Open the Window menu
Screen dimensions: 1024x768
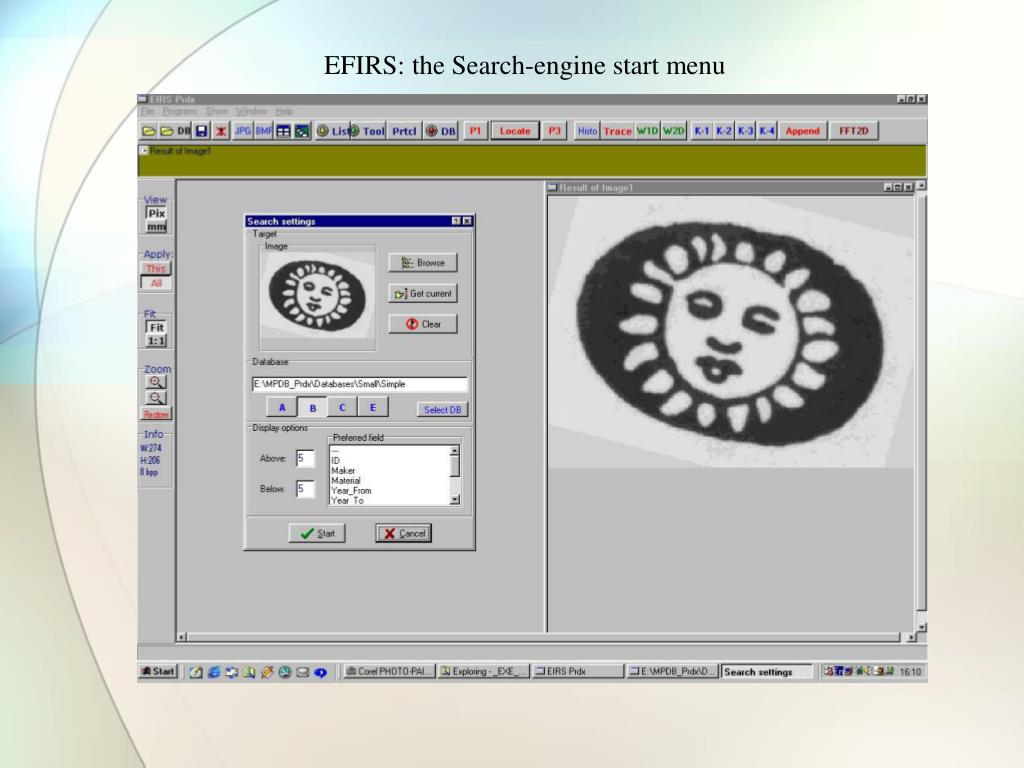(x=251, y=112)
